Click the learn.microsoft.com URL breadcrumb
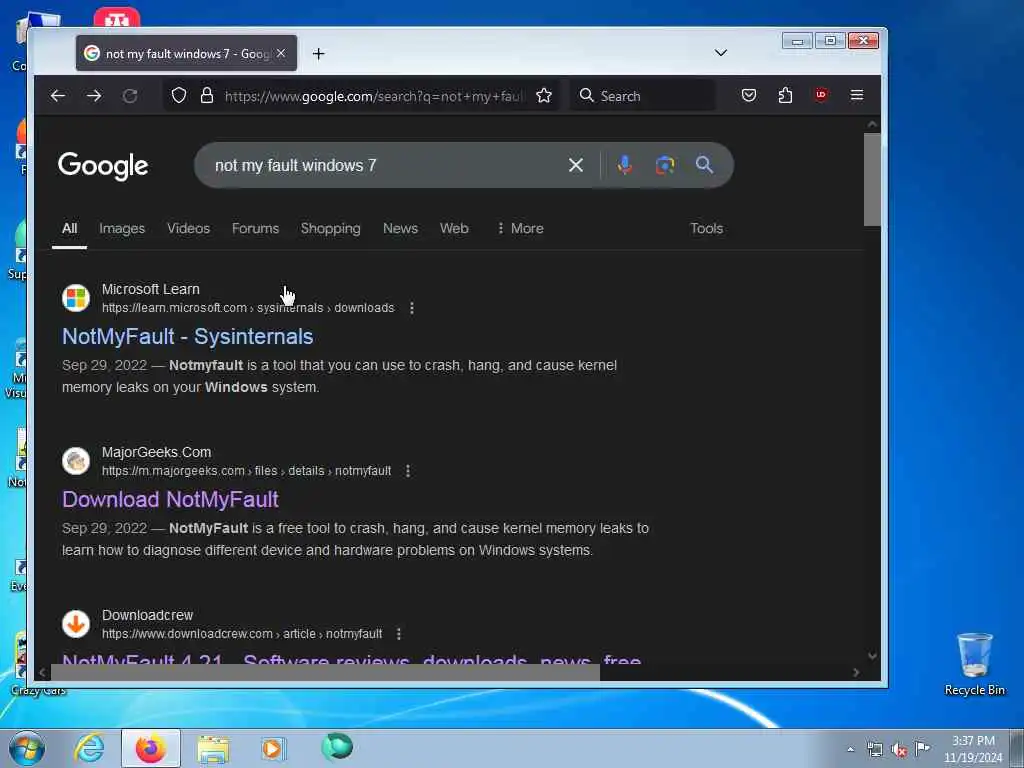Screen dimensions: 1024x768 [x=248, y=308]
